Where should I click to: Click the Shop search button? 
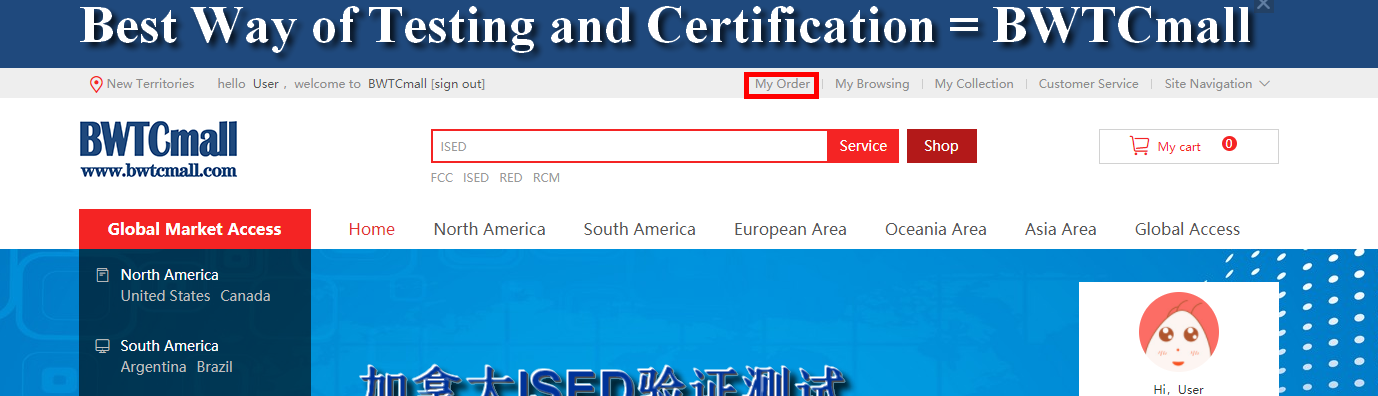pyautogui.click(x=941, y=146)
